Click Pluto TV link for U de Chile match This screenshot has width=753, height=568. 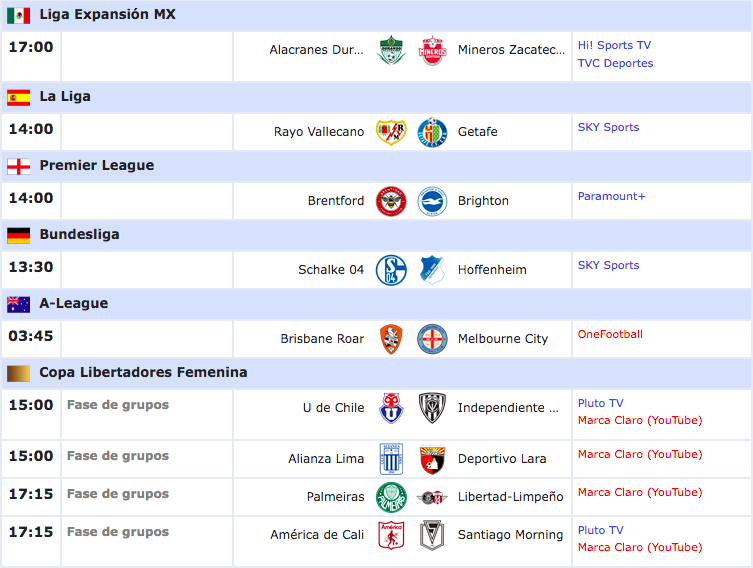tap(600, 403)
